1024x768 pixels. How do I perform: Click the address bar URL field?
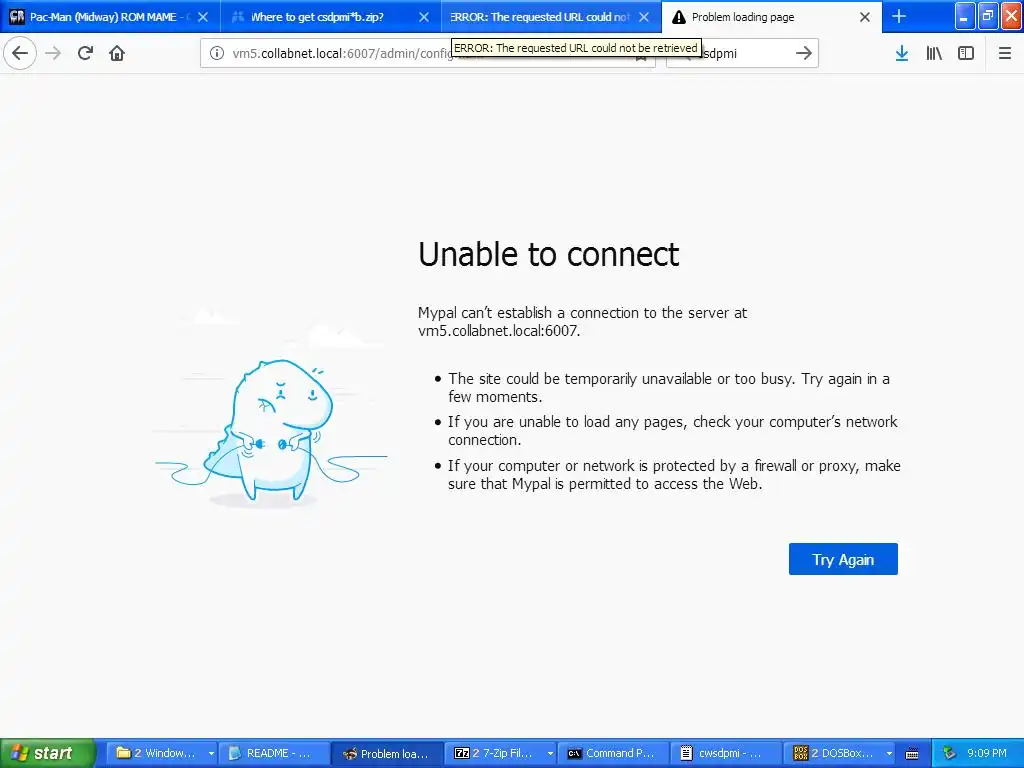click(x=428, y=53)
